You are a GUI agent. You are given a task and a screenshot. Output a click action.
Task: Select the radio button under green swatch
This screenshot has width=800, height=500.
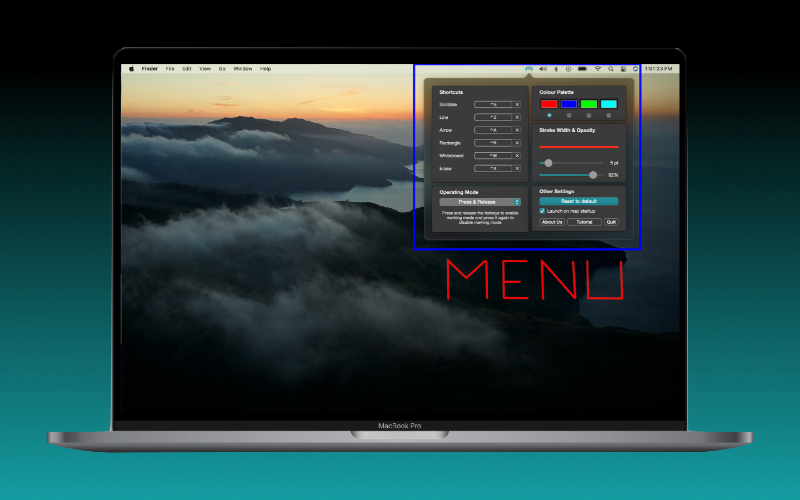coord(589,115)
